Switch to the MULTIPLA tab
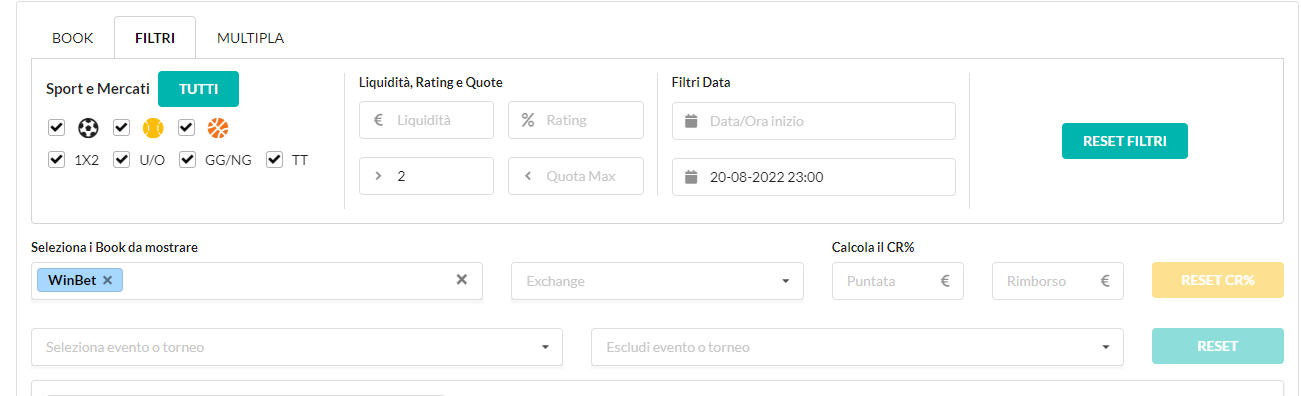 [251, 38]
